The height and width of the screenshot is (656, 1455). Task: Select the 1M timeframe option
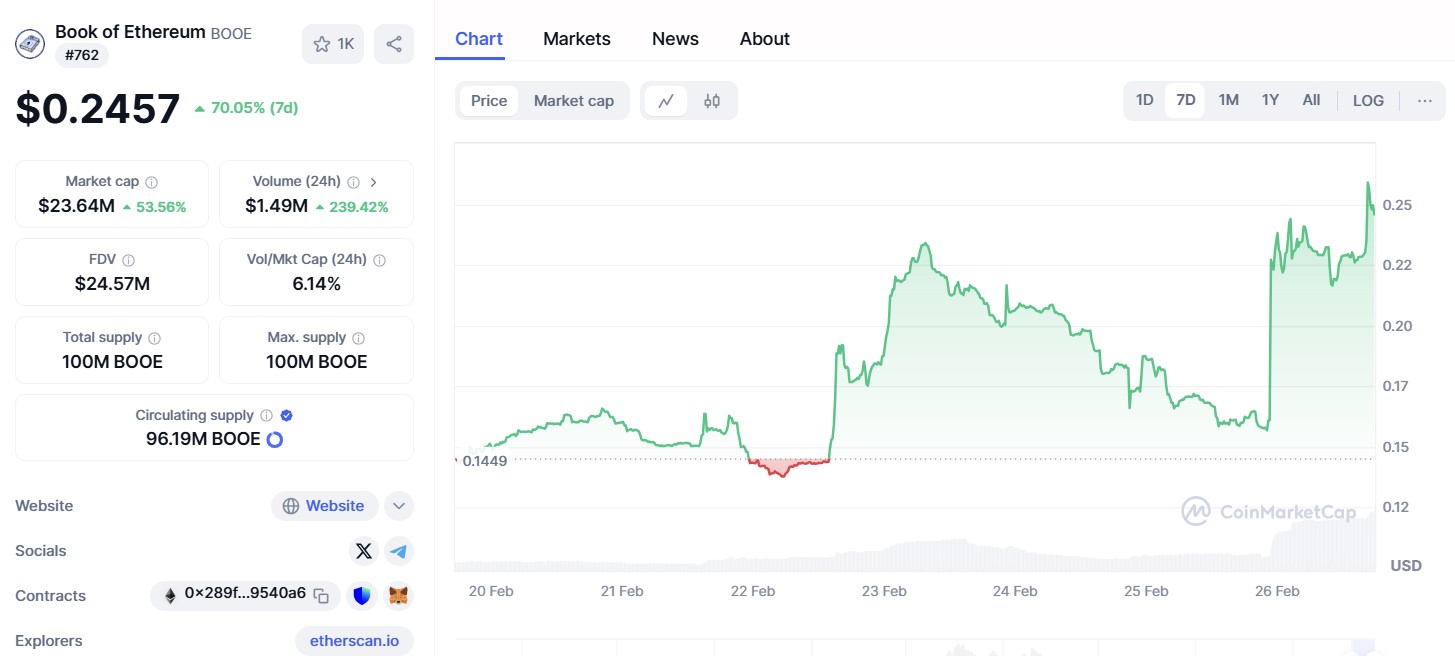1228,100
